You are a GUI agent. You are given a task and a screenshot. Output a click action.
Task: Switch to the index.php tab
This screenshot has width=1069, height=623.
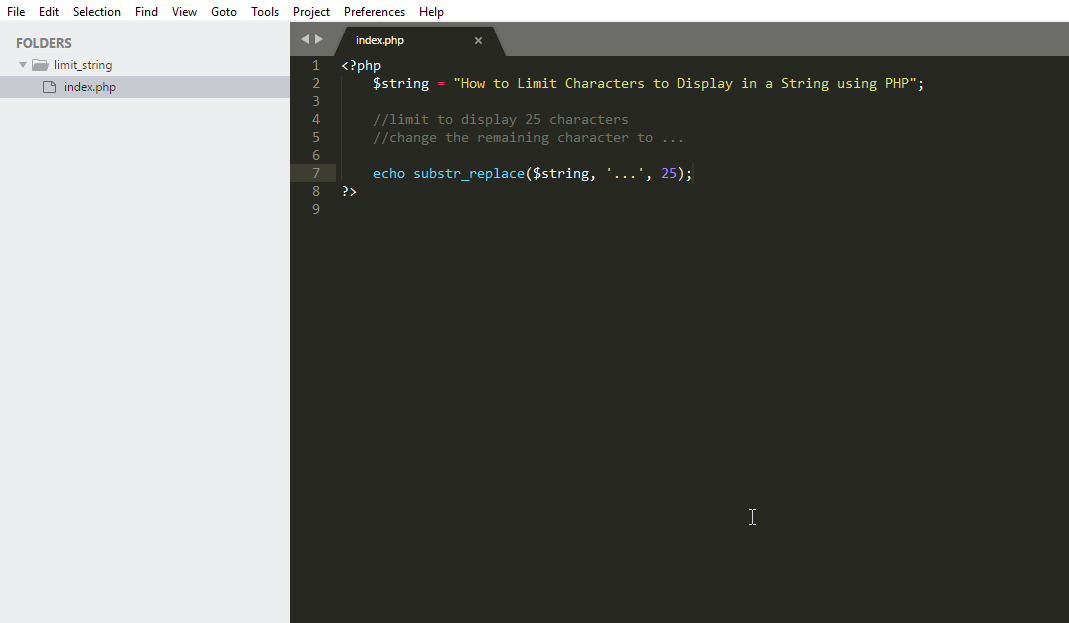coord(380,40)
